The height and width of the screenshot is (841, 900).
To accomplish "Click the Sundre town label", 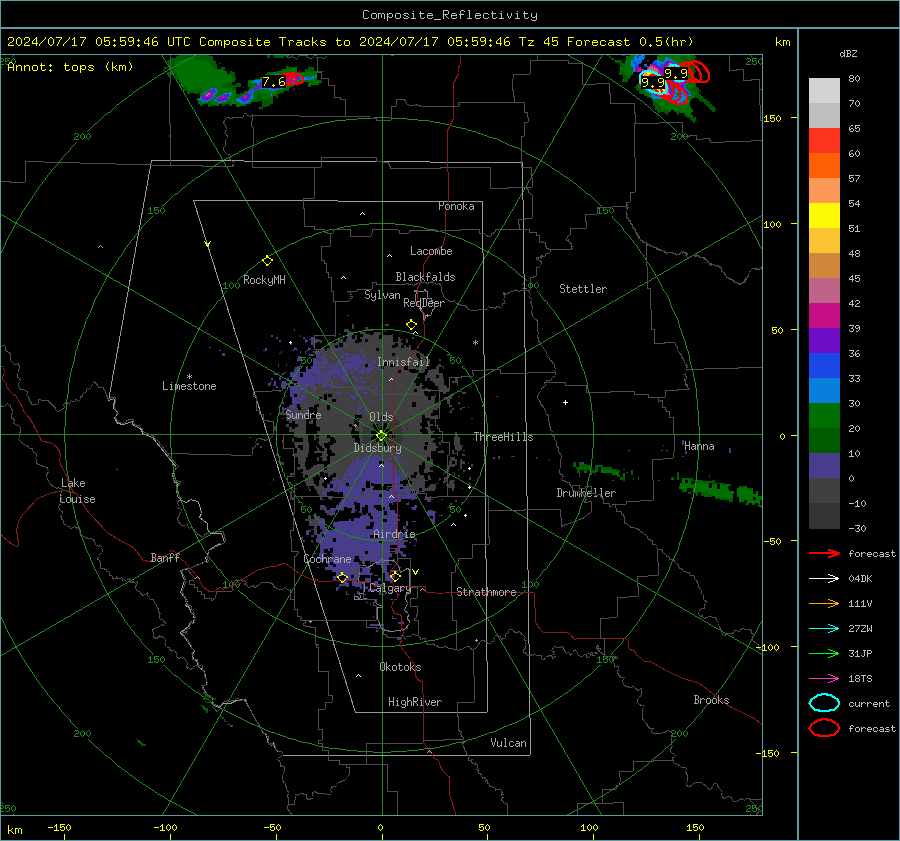I will pyautogui.click(x=303, y=415).
